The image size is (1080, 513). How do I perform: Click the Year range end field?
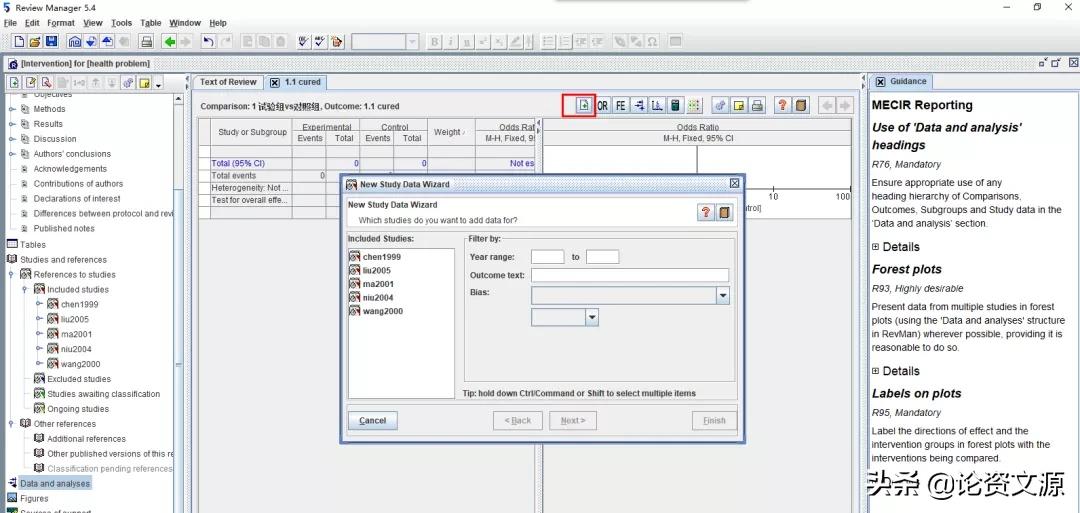click(603, 257)
